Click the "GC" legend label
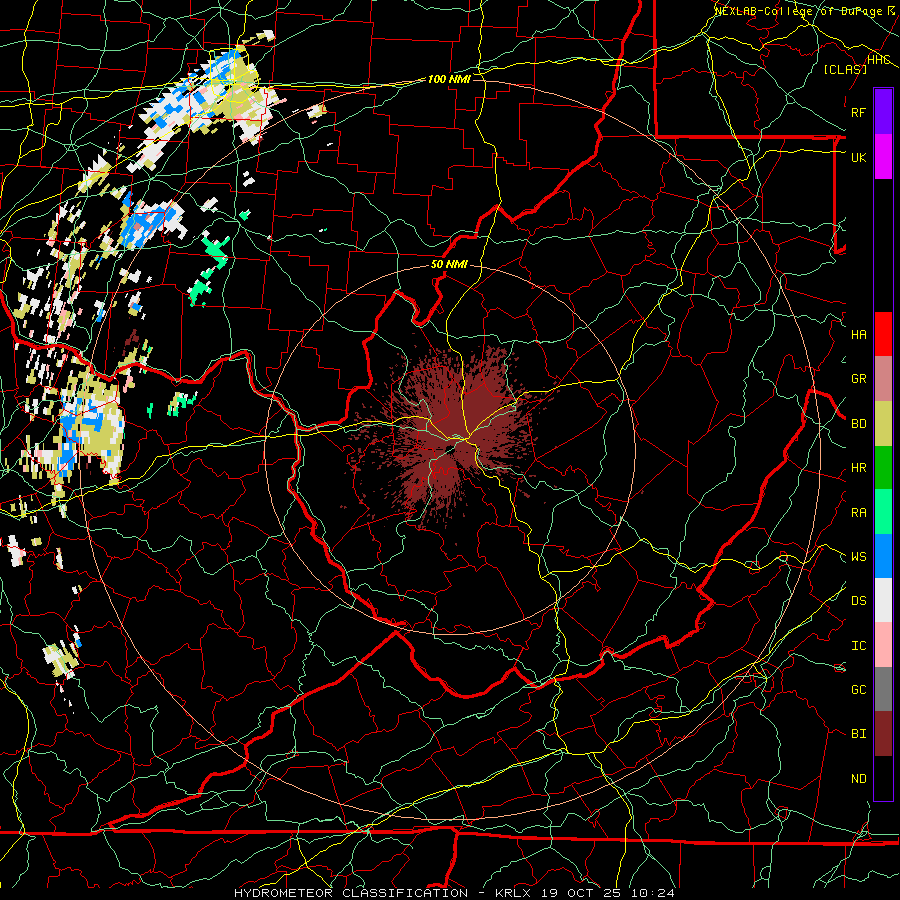This screenshot has height=900, width=900. (858, 690)
